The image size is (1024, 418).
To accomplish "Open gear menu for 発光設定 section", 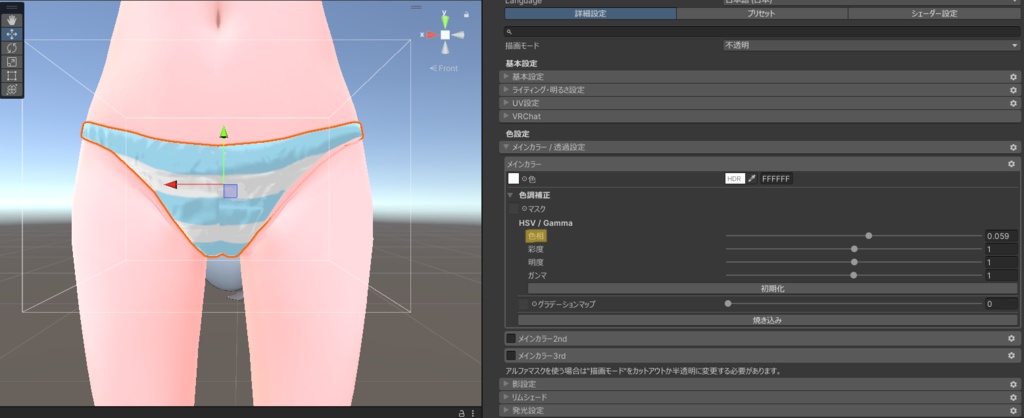I will click(1014, 411).
